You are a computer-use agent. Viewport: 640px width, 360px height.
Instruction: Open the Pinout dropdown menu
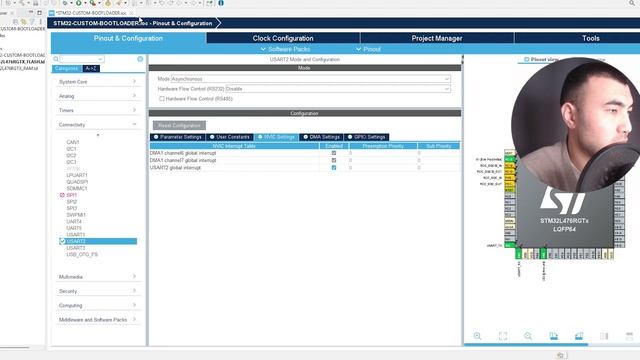click(368, 49)
